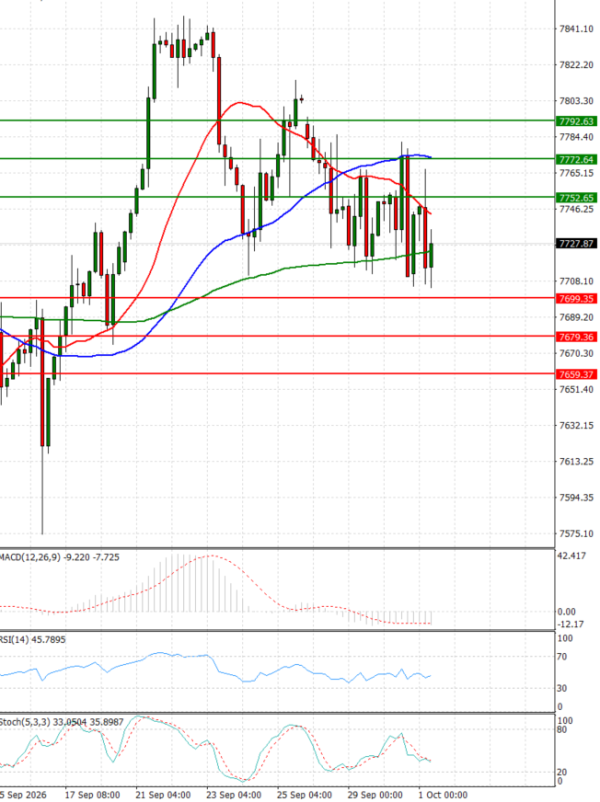Click the 7632.15 price axis value
Image resolution: width=600 pixels, height=802 pixels.
(576, 426)
